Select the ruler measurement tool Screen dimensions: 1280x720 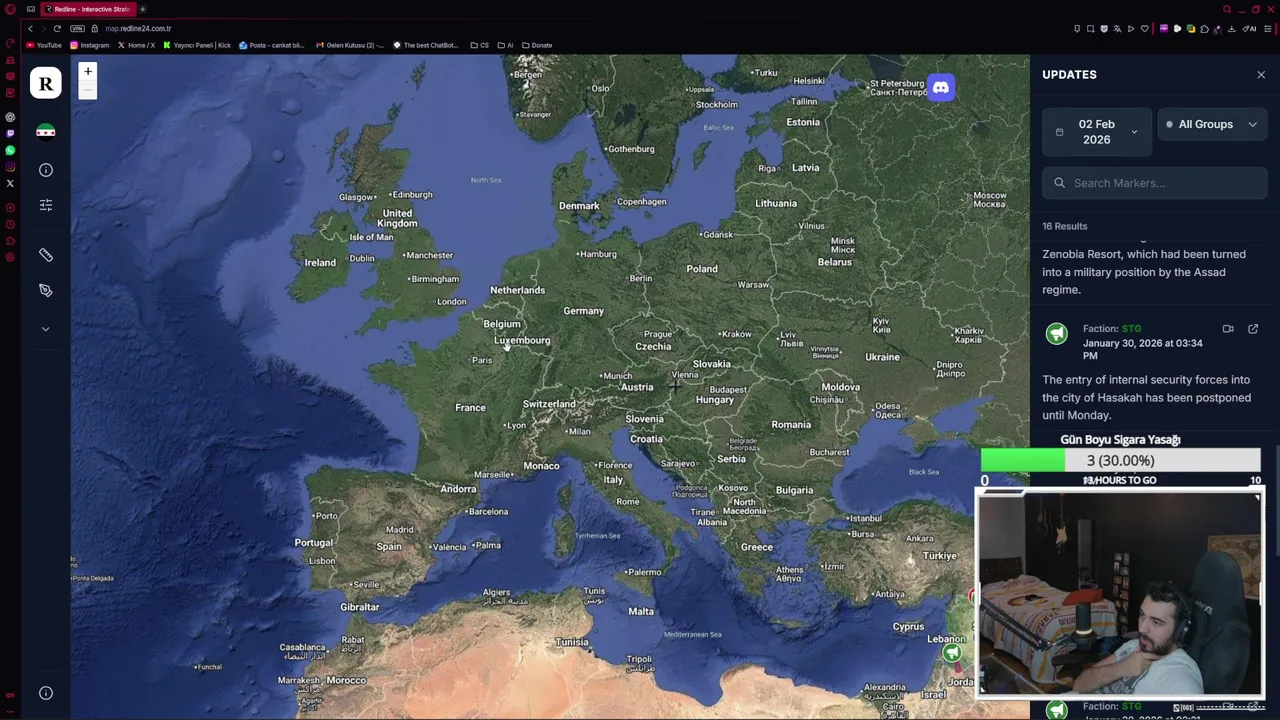[46, 255]
